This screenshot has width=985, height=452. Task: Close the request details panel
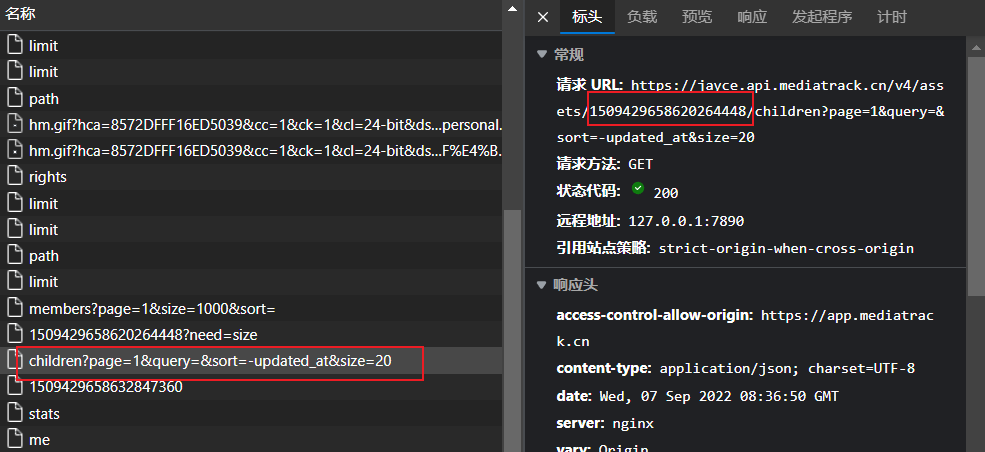tap(543, 17)
